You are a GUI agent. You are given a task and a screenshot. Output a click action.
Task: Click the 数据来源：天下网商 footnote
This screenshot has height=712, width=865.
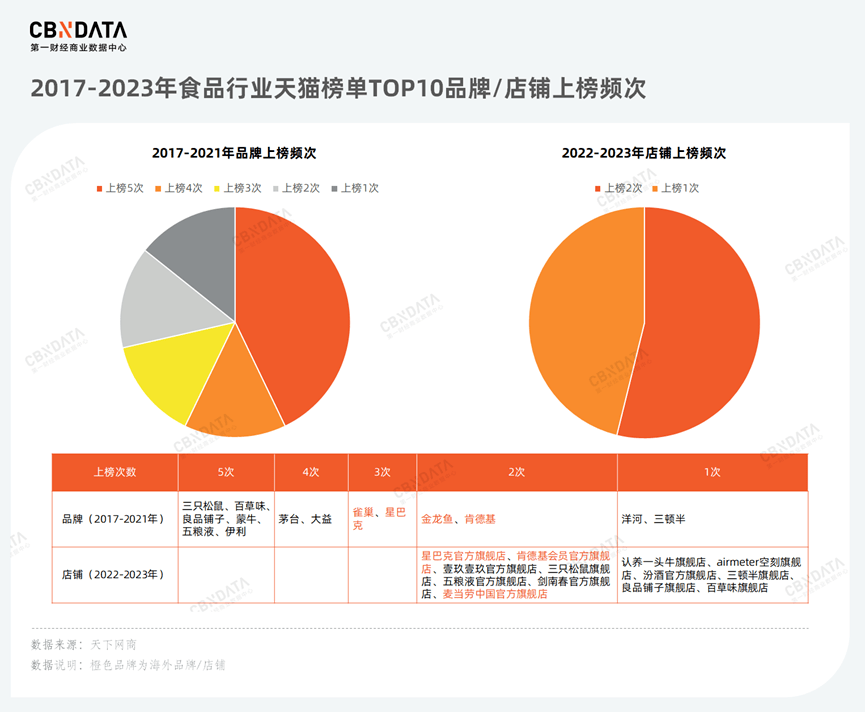[x=84, y=645]
